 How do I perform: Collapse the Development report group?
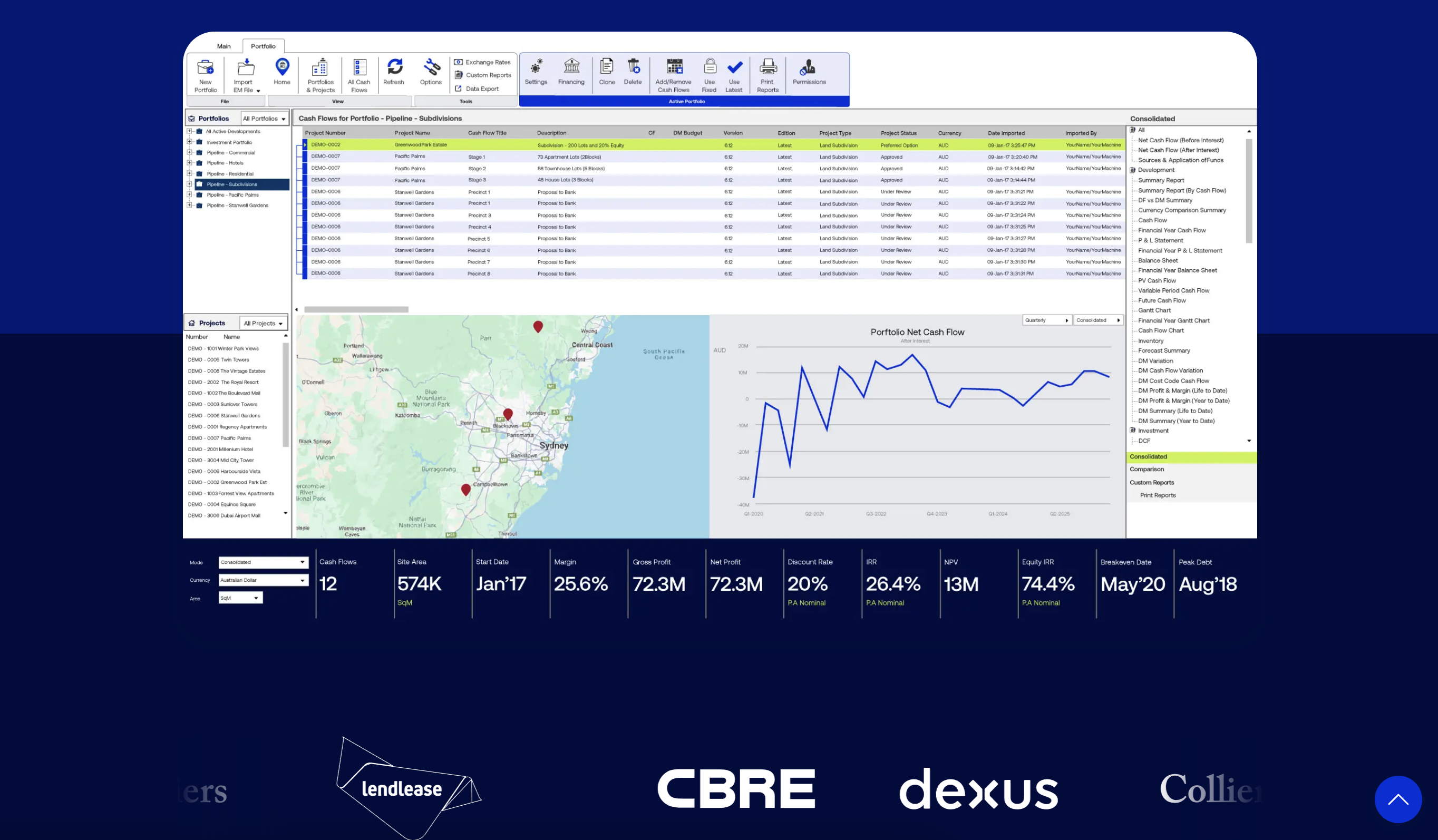pyautogui.click(x=1133, y=170)
